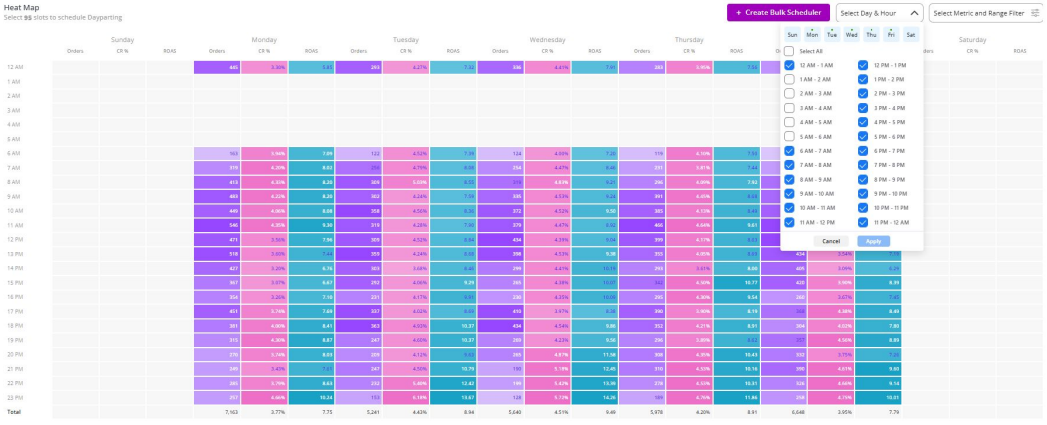Apply the day and hour selection
This screenshot has width=1047, height=425.
(873, 241)
